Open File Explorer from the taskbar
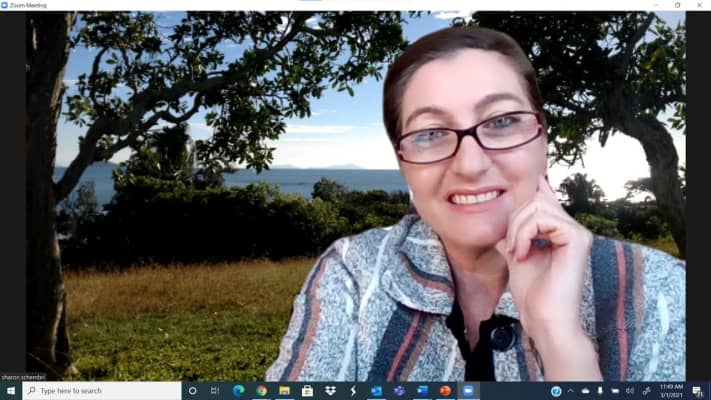Viewport: 711px width, 400px height. pos(284,391)
